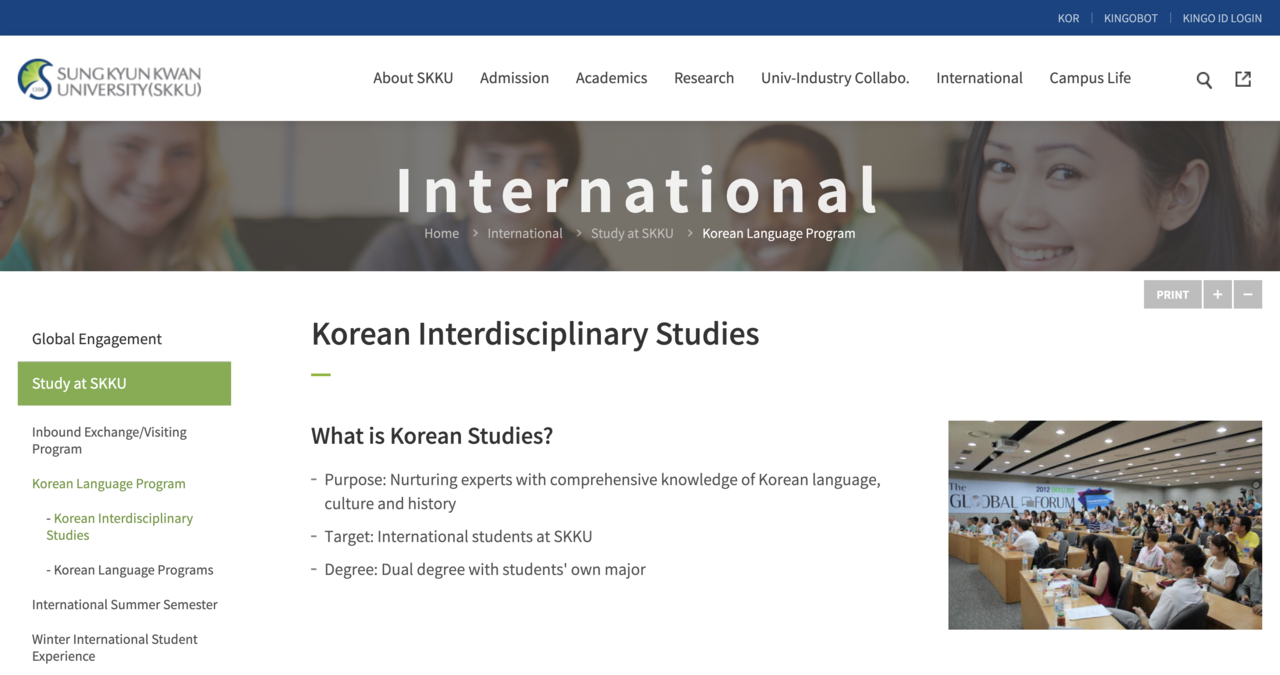Go to Home in breadcrumb
1280x675 pixels.
tap(441, 233)
